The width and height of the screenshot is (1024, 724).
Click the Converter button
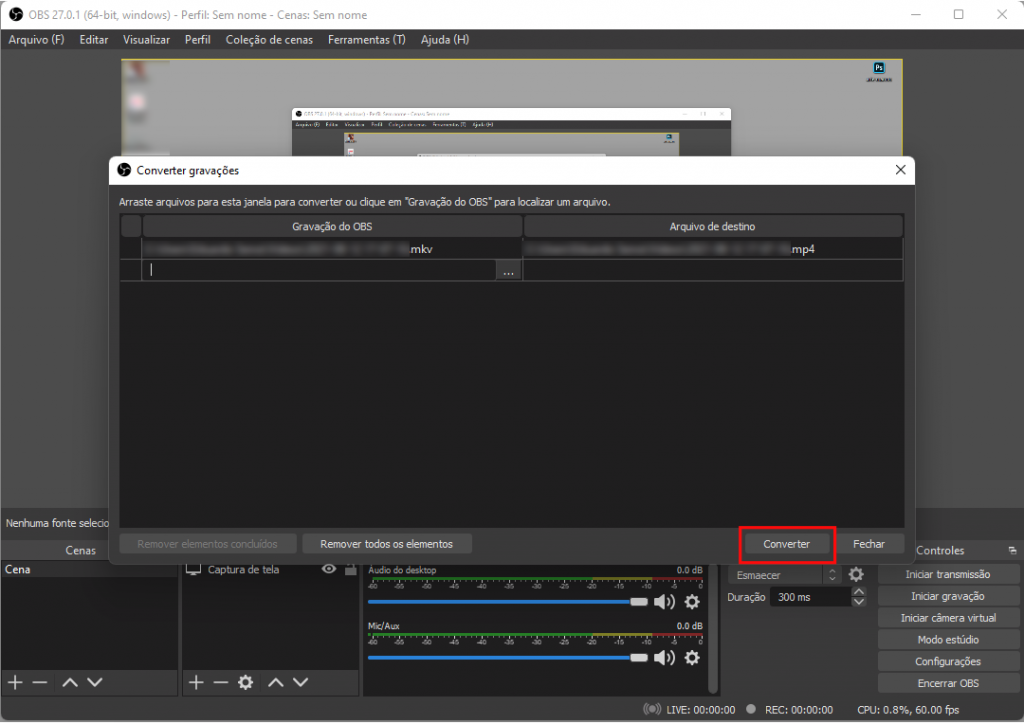point(787,544)
